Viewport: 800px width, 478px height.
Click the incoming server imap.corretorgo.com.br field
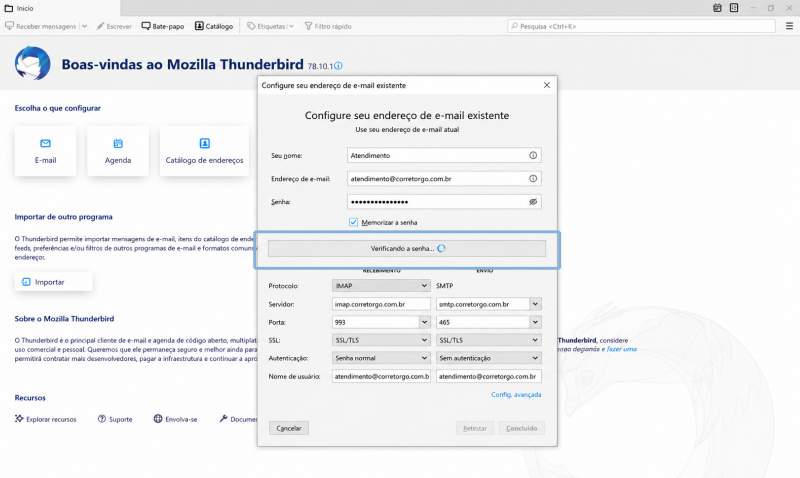click(x=381, y=304)
